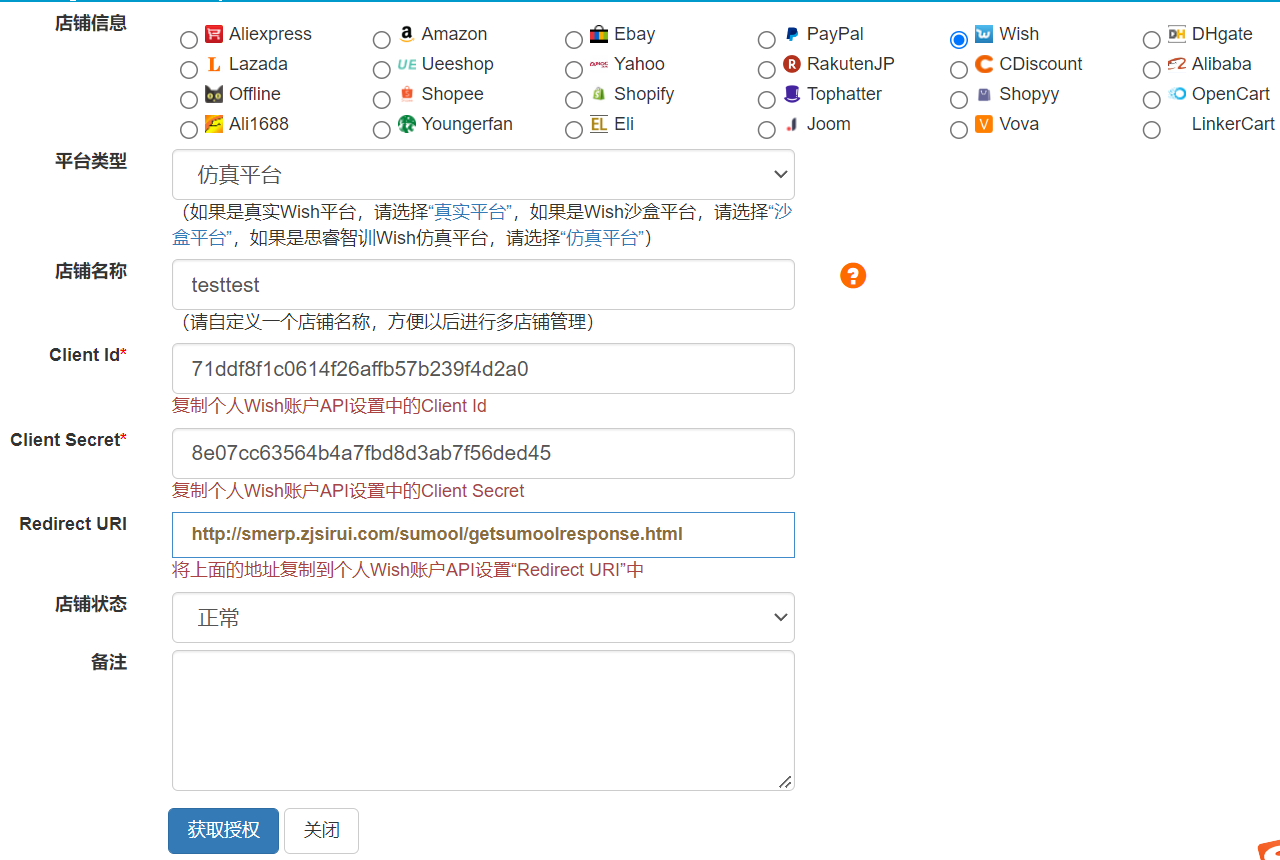Screen dimensions: 1280x860
Task: Select the DHgate radio button
Action: (x=1152, y=40)
